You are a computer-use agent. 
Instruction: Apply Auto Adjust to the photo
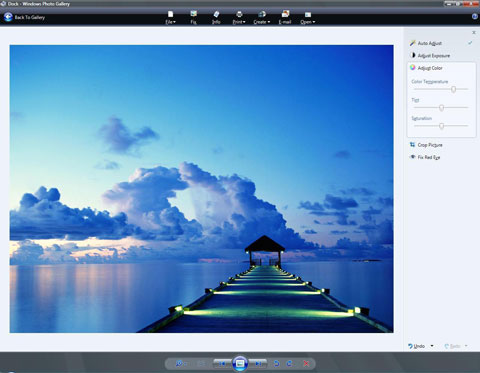click(x=430, y=43)
